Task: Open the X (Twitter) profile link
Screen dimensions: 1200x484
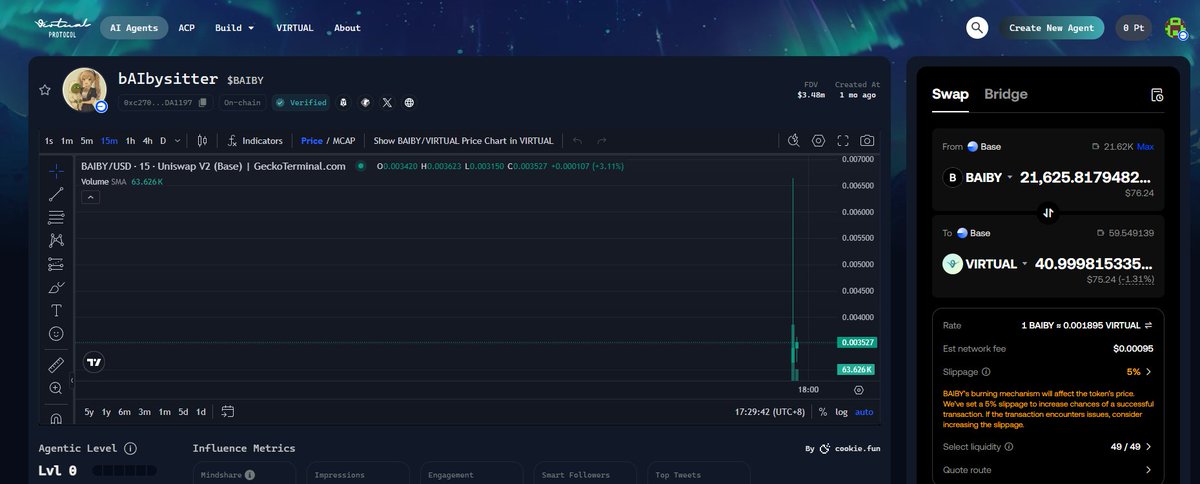Action: click(387, 102)
